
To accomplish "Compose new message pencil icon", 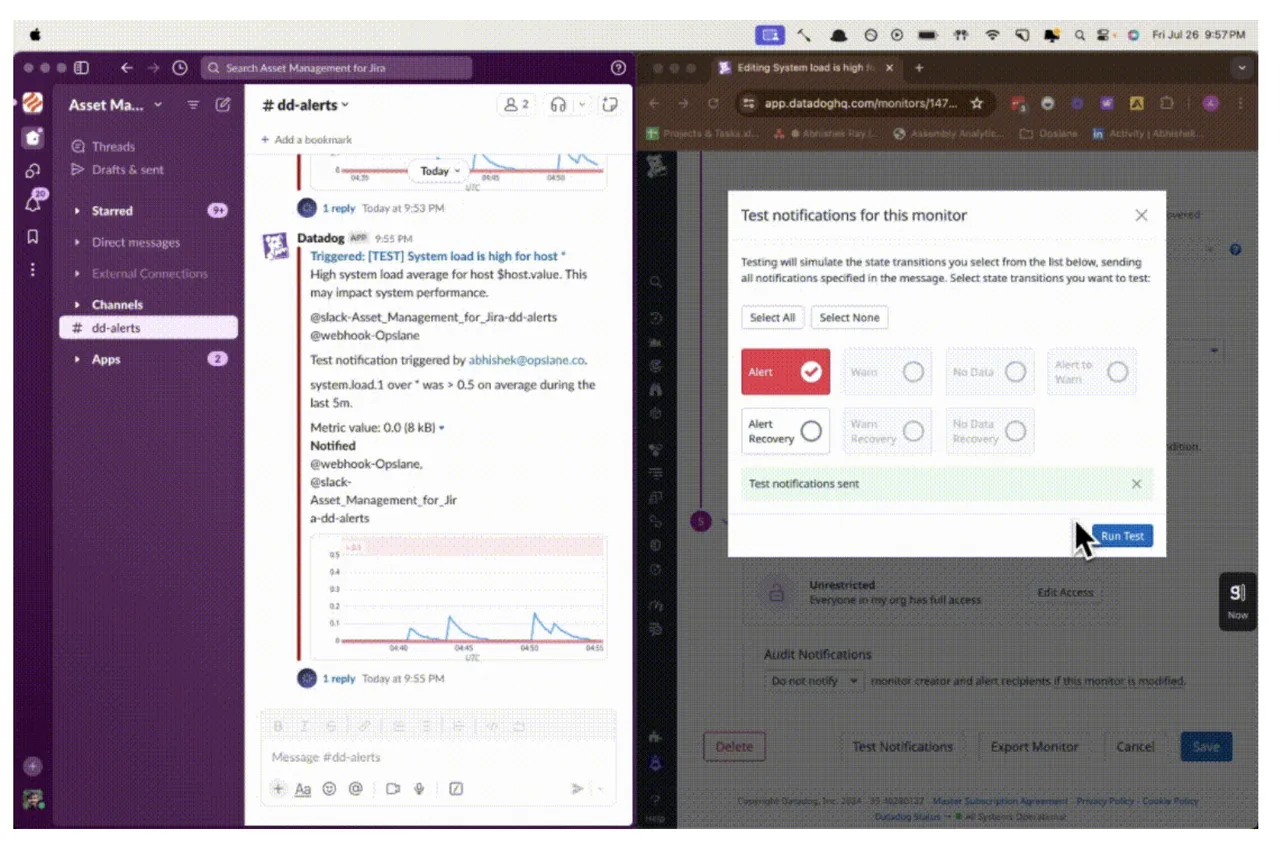I will 223,104.
